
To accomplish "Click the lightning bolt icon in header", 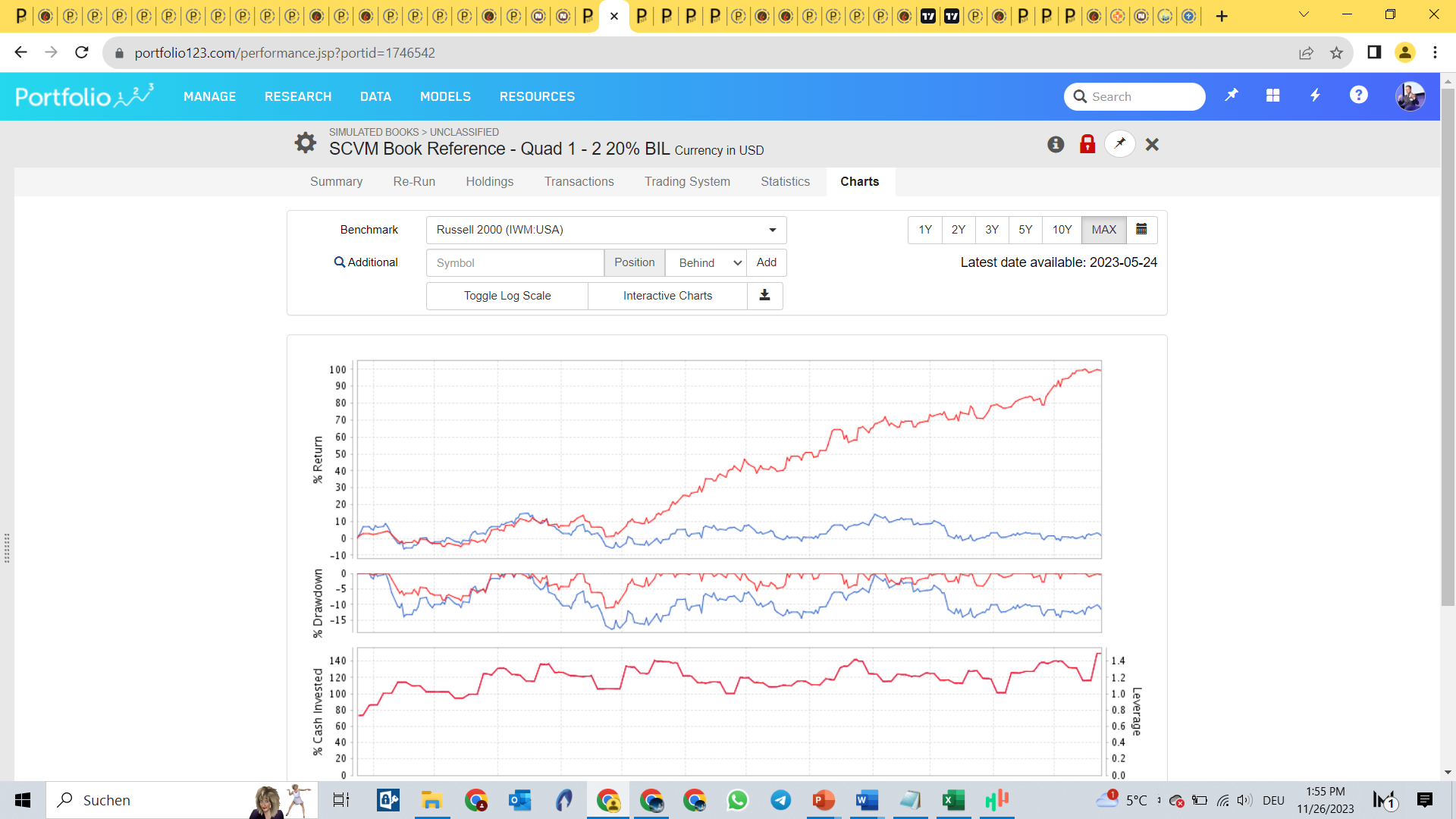I will pyautogui.click(x=1316, y=96).
